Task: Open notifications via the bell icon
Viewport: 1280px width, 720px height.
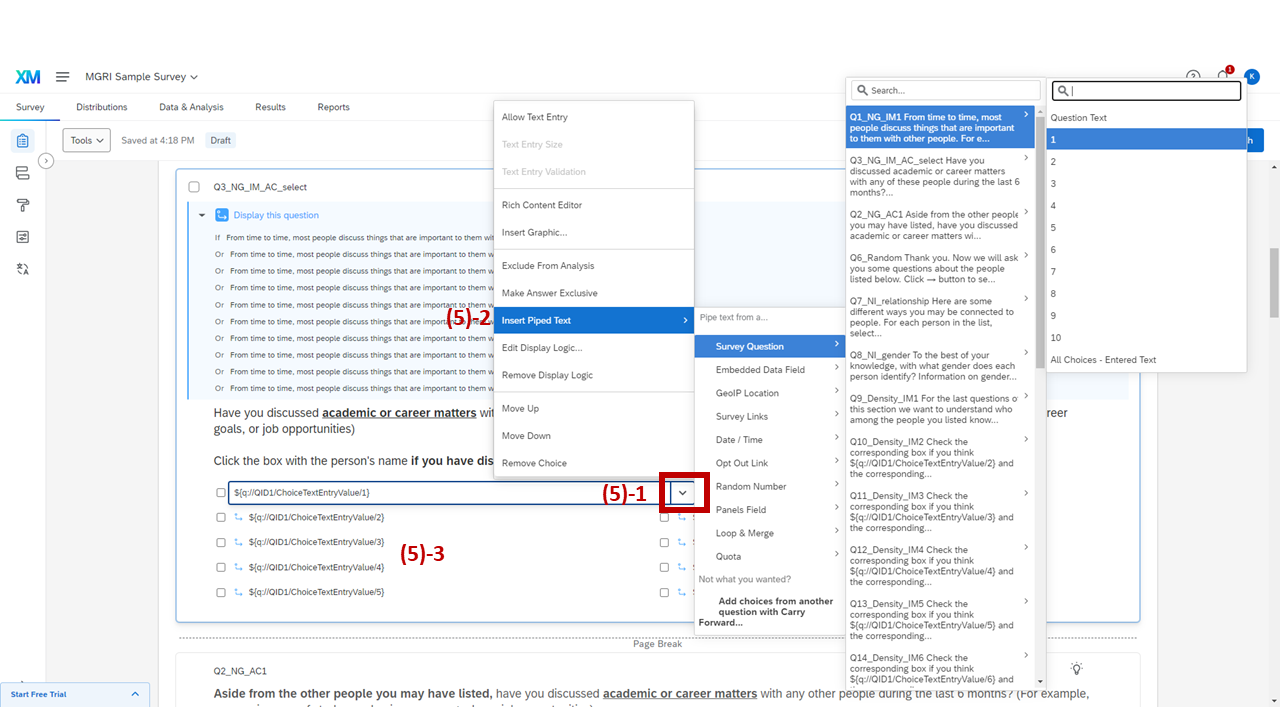Action: tap(1222, 76)
